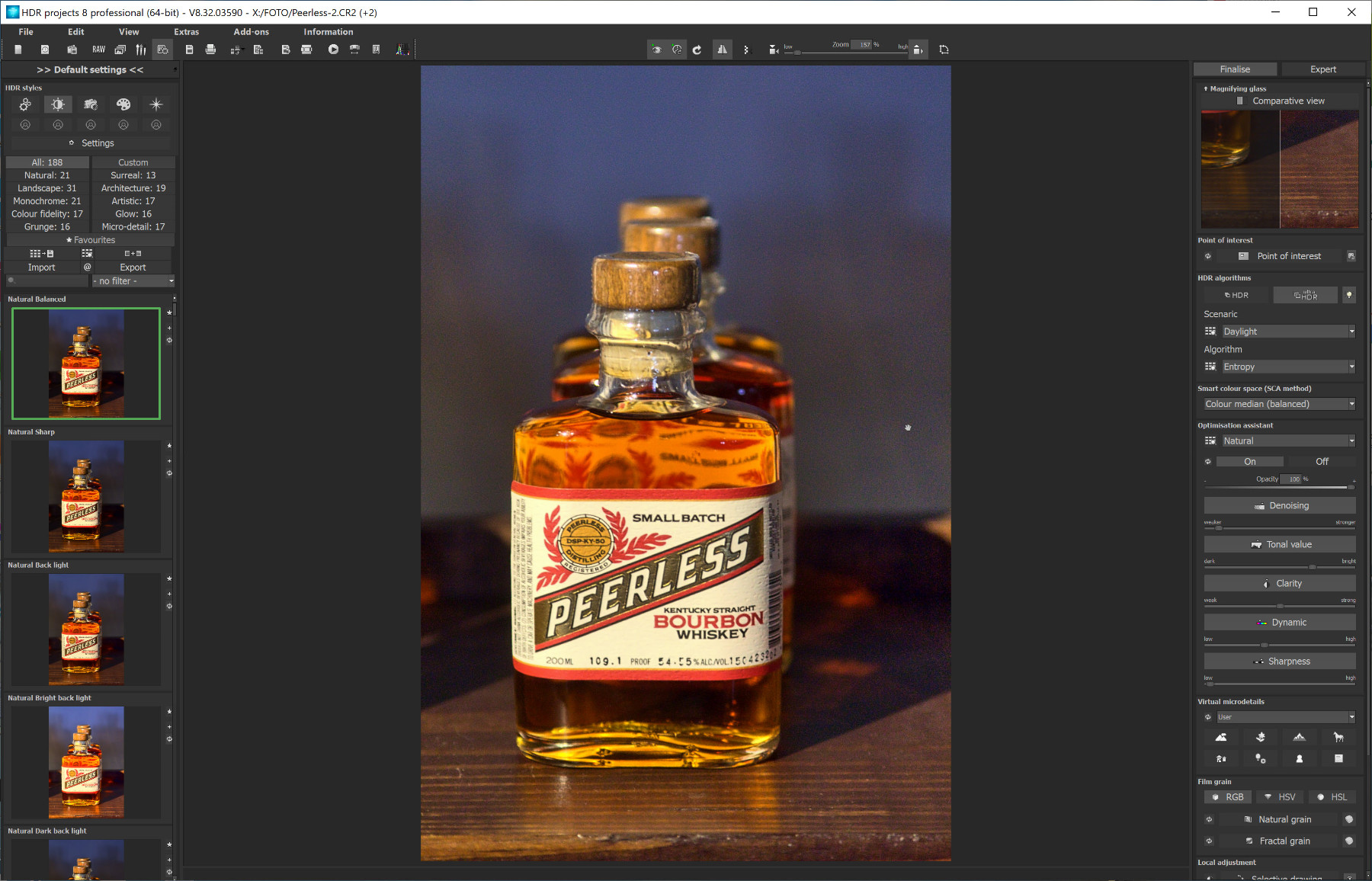
Task: Click the Export presets button
Action: coord(133,268)
